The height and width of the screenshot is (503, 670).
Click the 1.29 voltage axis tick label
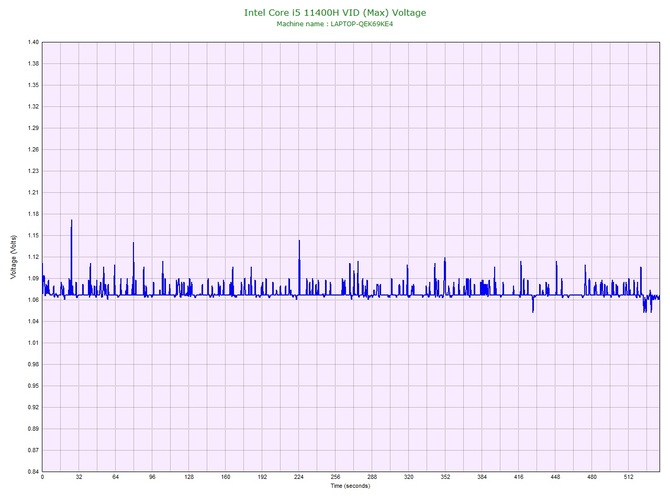coord(32,128)
